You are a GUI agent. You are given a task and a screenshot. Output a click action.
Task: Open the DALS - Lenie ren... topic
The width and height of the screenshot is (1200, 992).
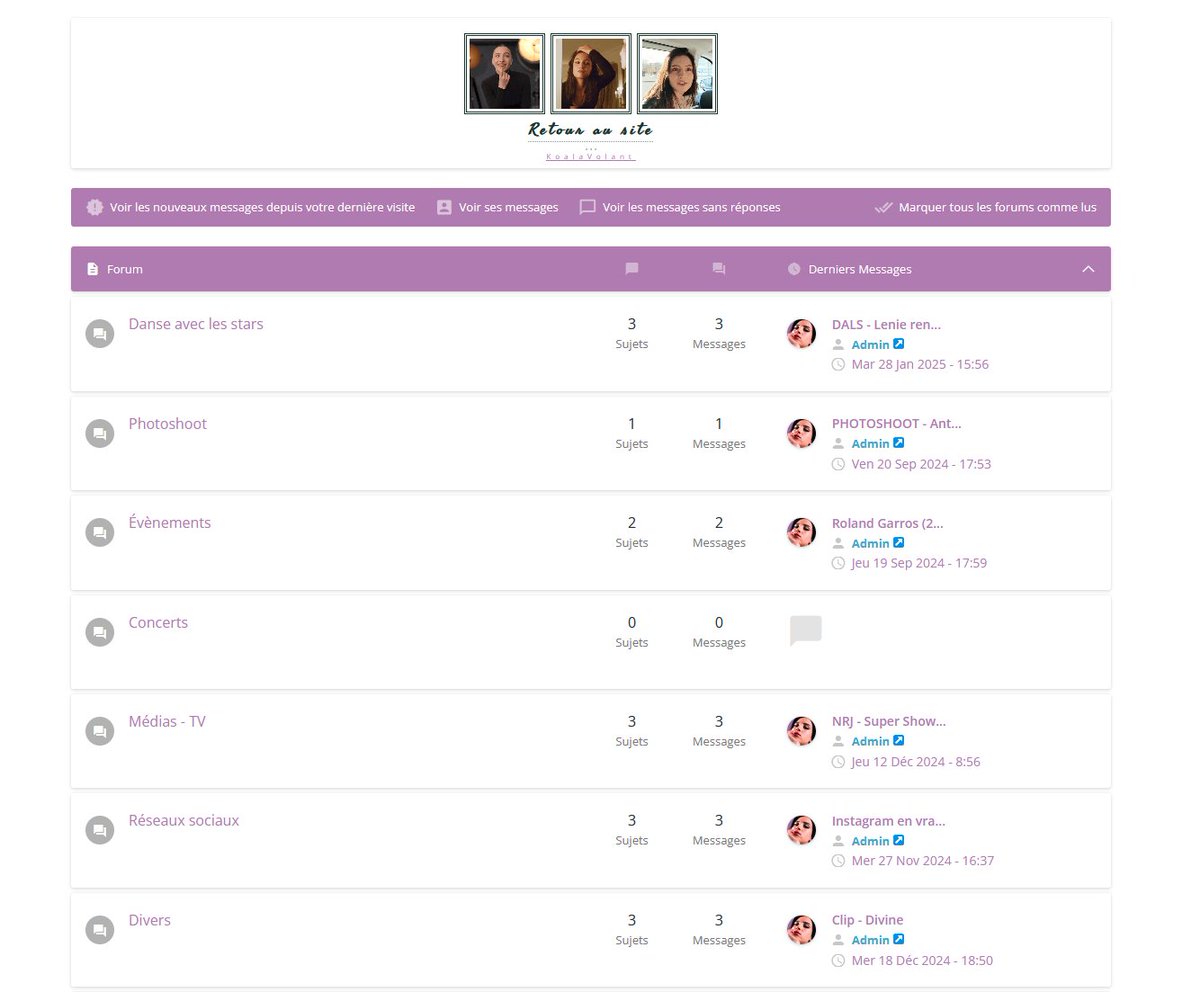coord(886,324)
